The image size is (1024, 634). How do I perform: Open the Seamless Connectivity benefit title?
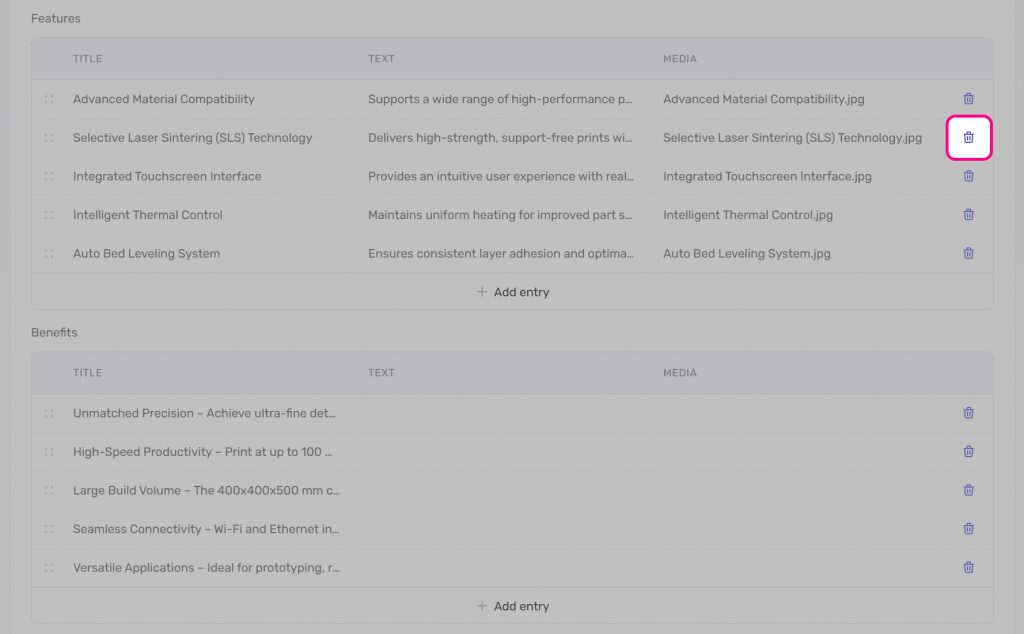[206, 529]
